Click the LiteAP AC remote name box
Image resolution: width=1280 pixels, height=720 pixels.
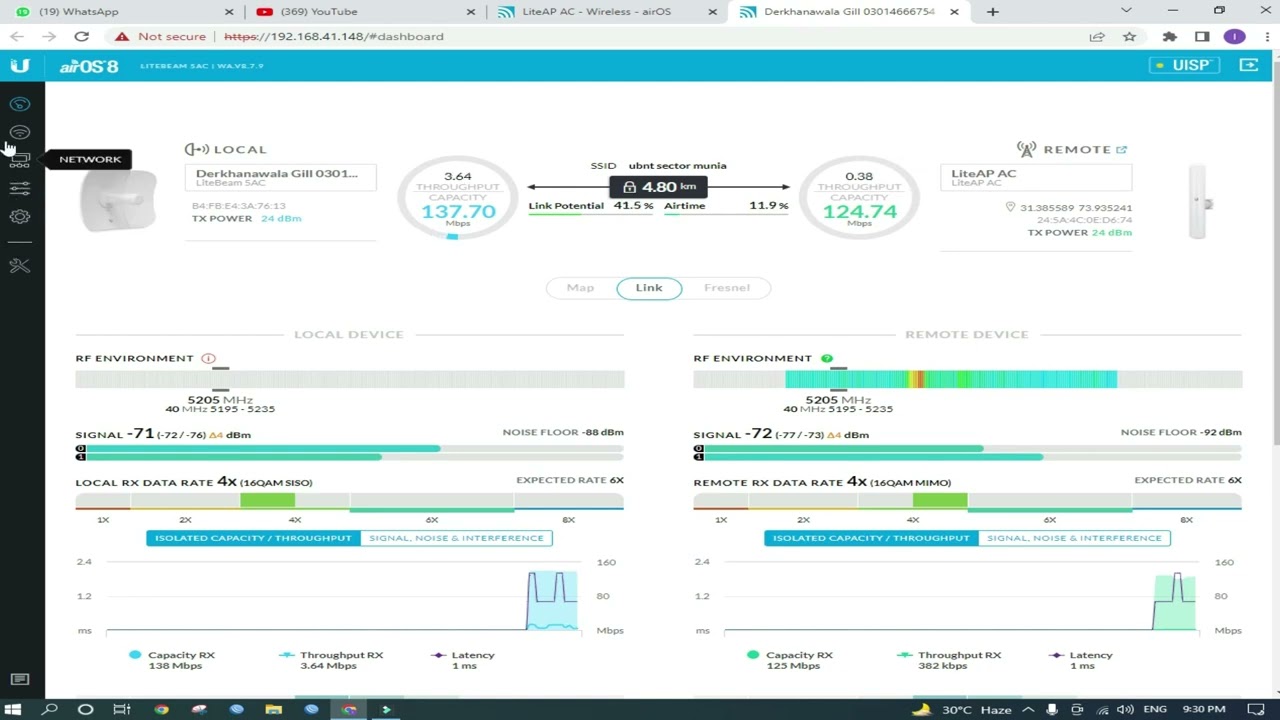coord(1036,178)
